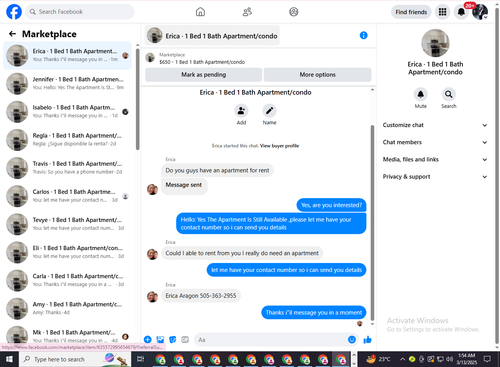Screen dimensions: 500x367
Task: Click the Facebook logo icon
Action: pyautogui.click(x=14, y=12)
